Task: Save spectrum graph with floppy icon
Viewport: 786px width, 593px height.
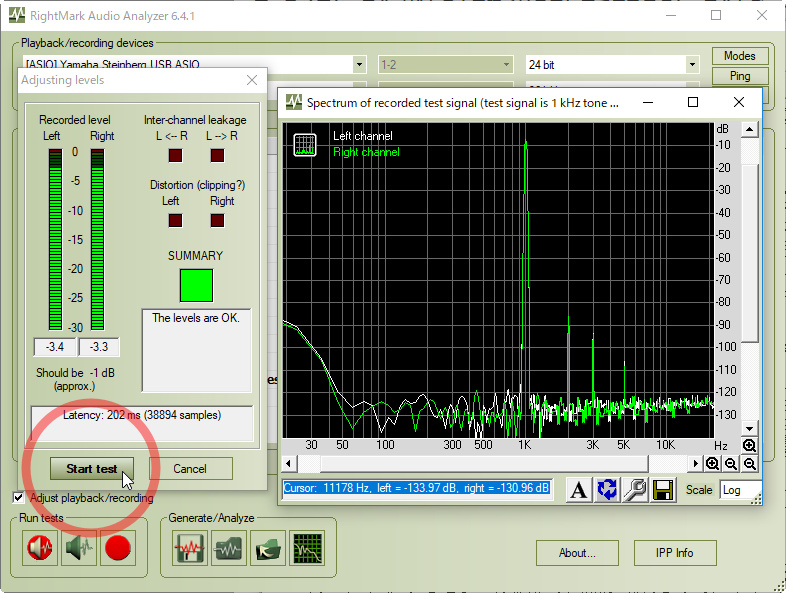Action: [x=663, y=489]
